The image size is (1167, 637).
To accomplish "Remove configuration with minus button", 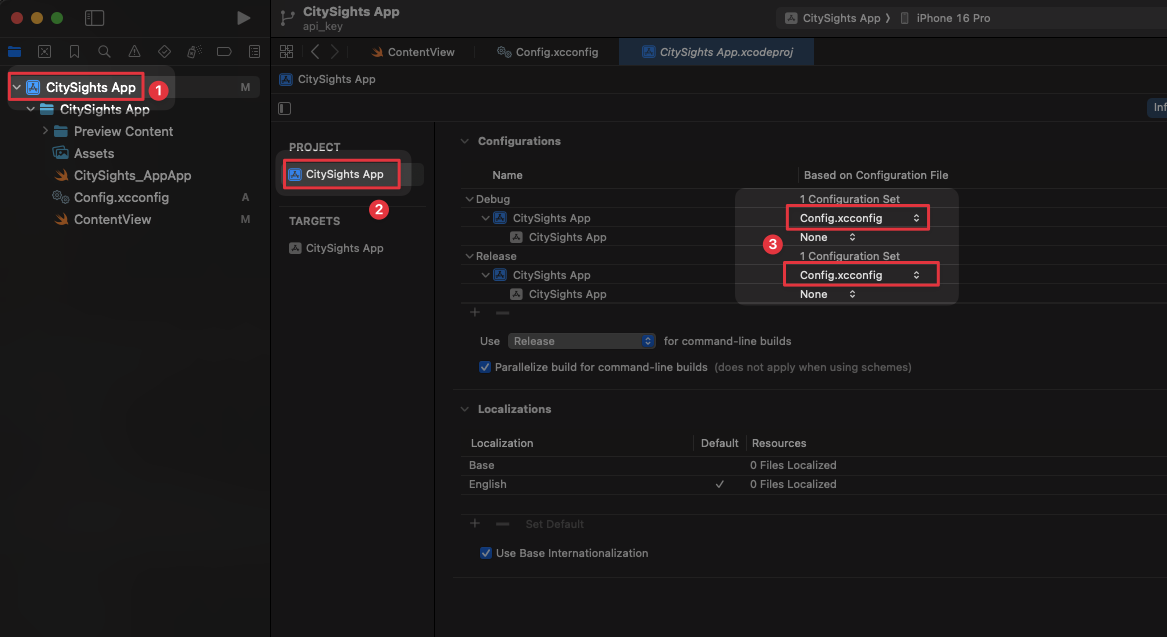I will [502, 313].
